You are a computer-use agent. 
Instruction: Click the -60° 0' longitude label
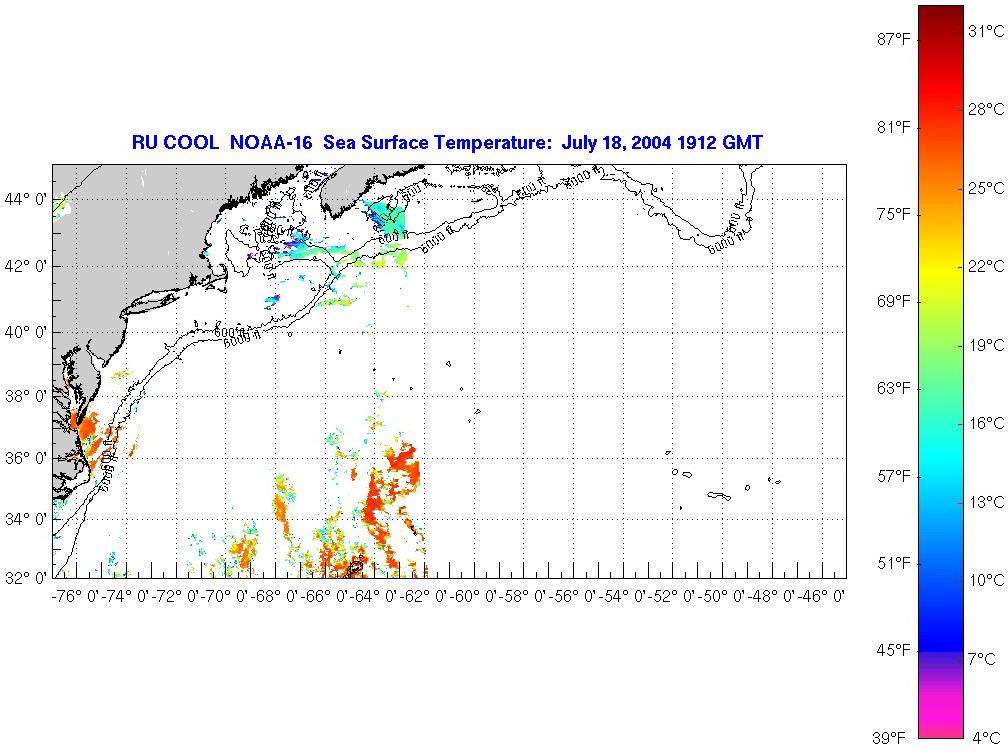472,597
